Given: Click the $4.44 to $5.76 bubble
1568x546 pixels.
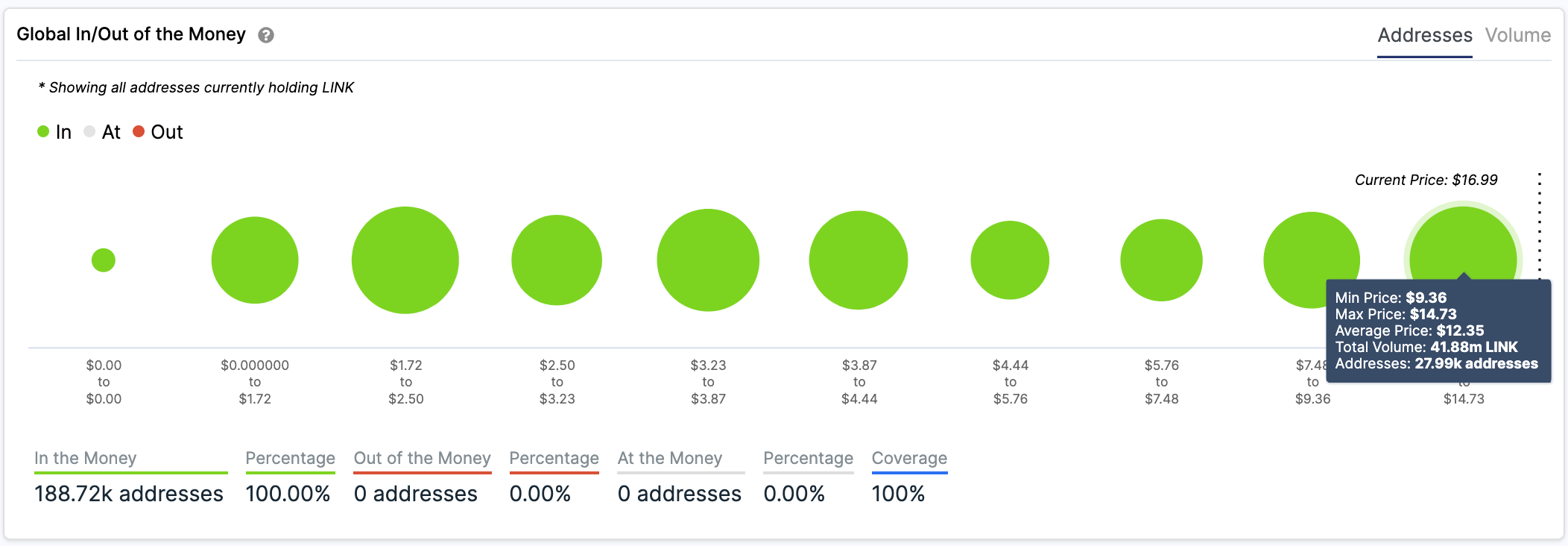Looking at the screenshot, I should (x=1010, y=260).
